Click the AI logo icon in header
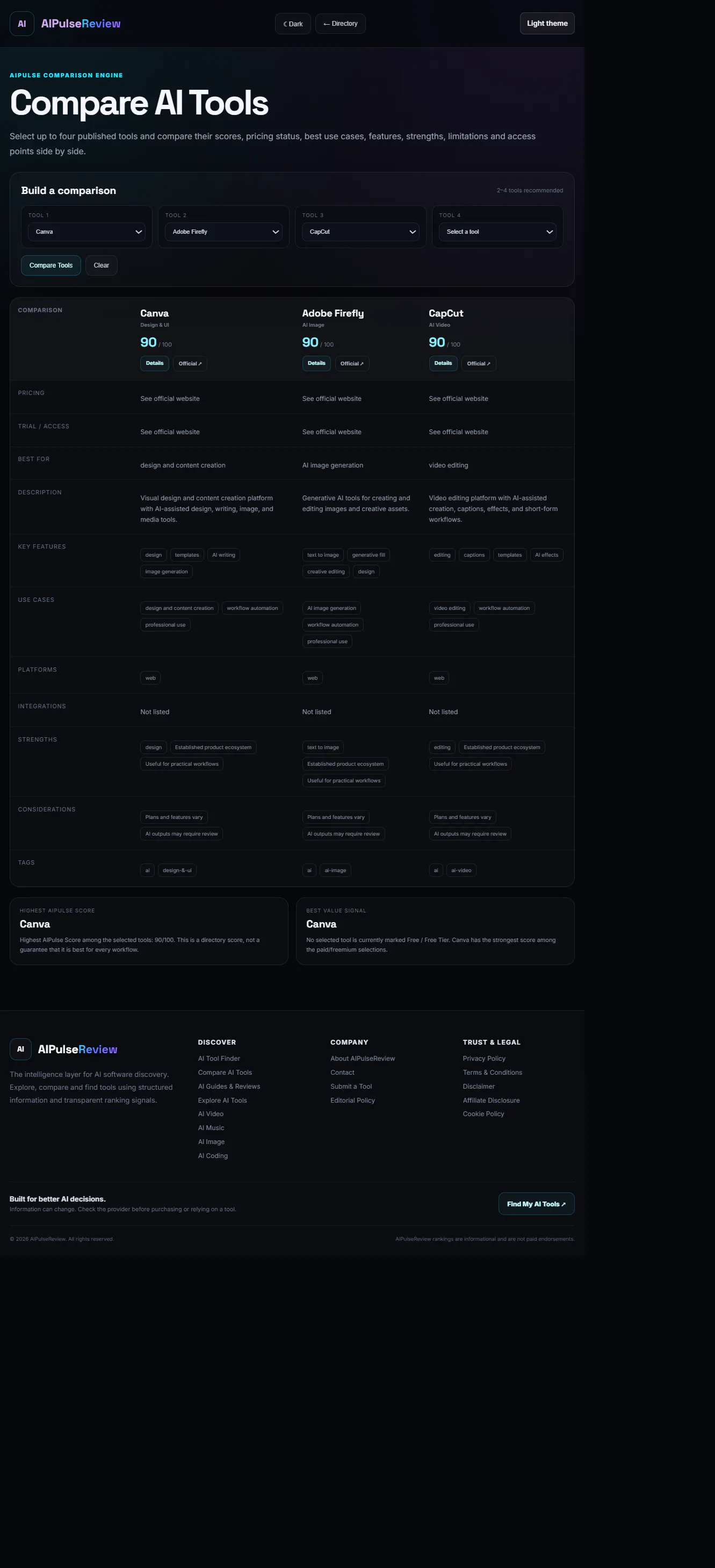The width and height of the screenshot is (715, 1568). pos(22,24)
